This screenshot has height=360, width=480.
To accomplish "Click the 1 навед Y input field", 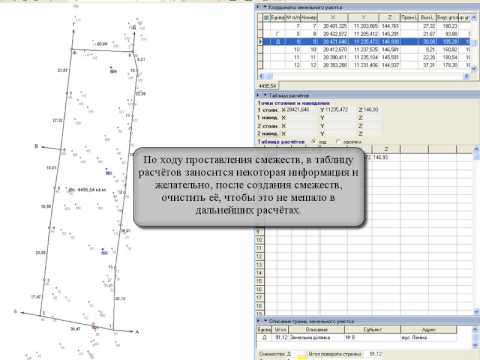I will pyautogui.click(x=339, y=118).
